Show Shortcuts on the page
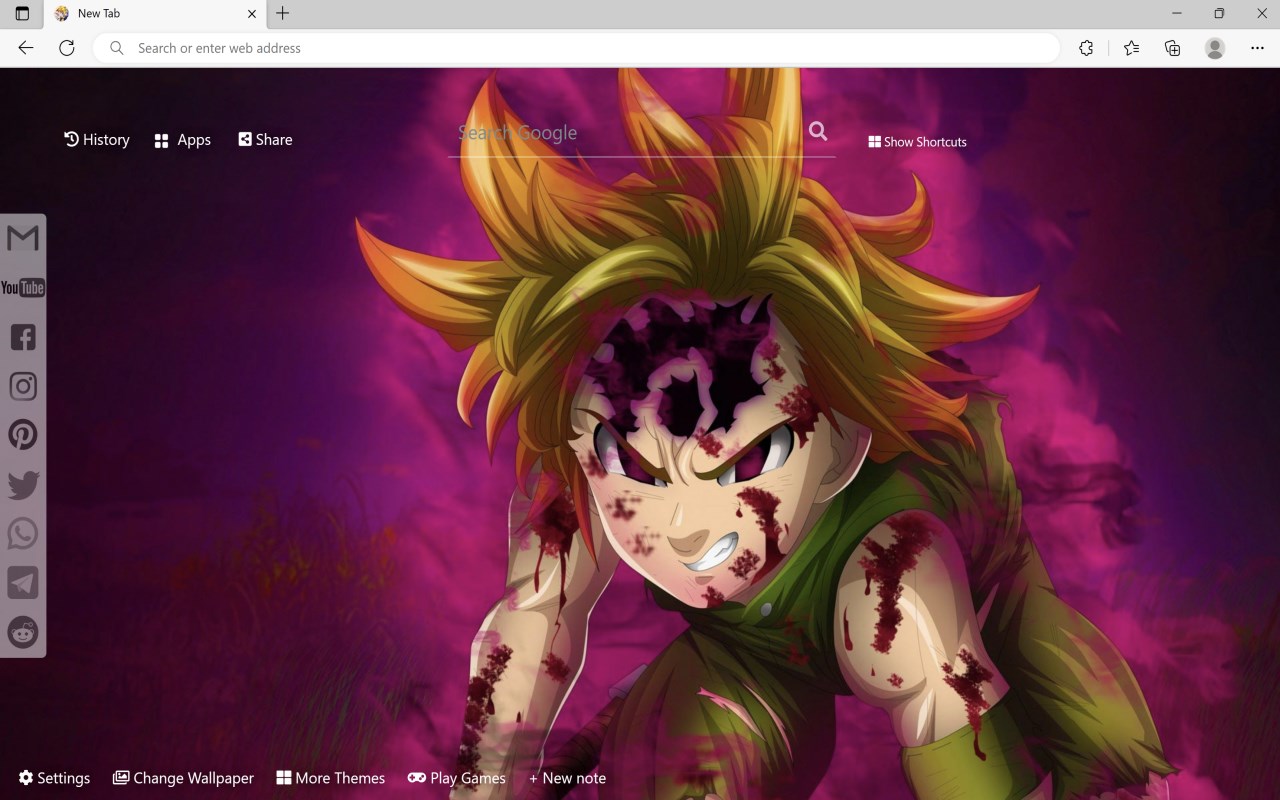1280x800 pixels. 917,142
